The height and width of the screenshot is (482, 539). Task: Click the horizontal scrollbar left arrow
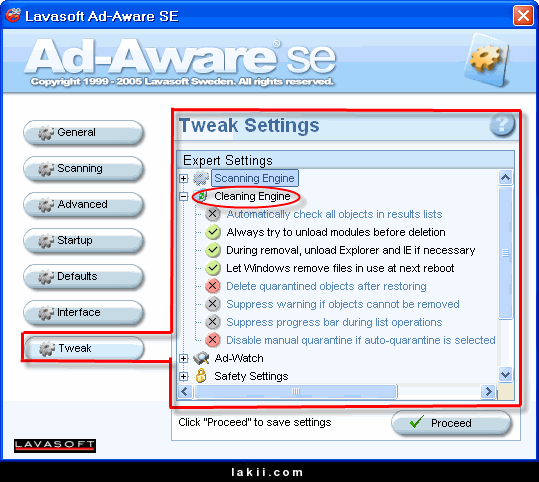coord(185,392)
